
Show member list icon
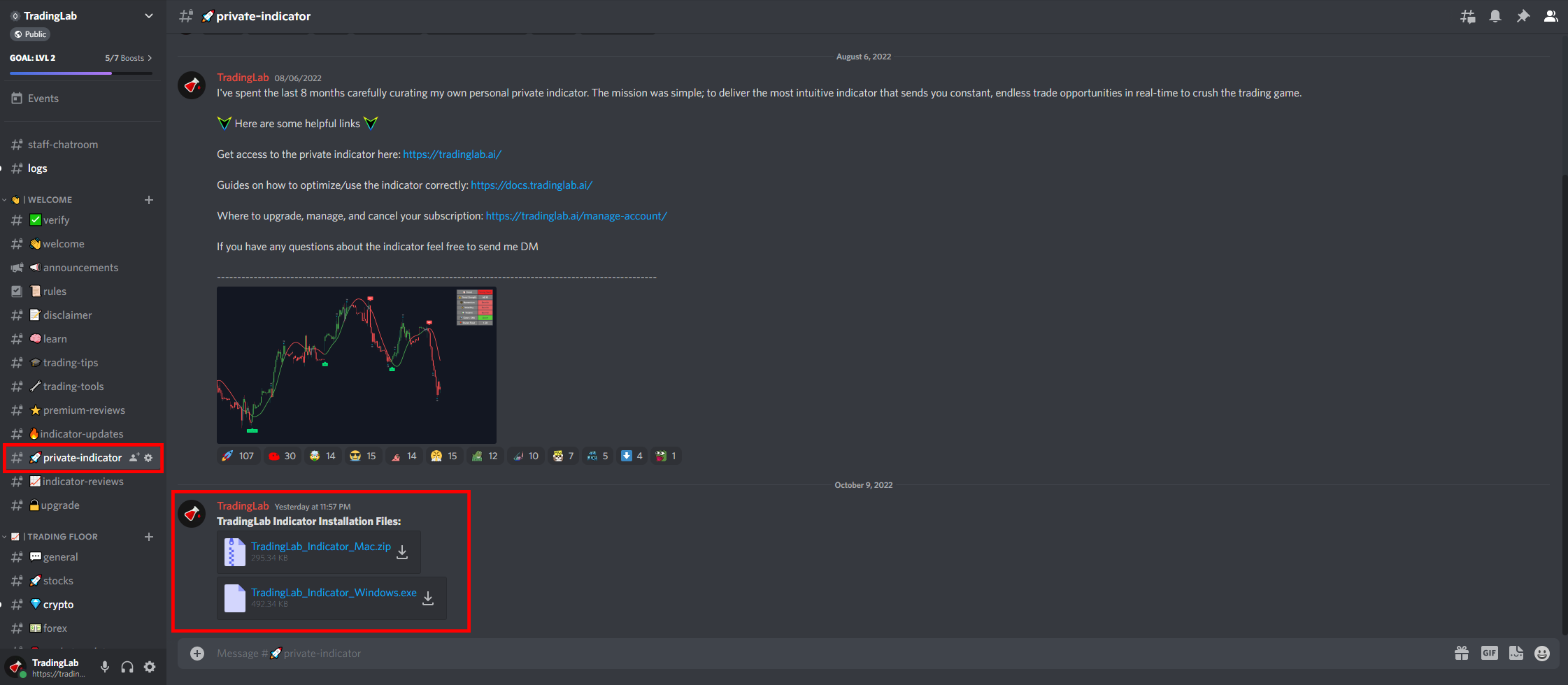pos(1551,16)
